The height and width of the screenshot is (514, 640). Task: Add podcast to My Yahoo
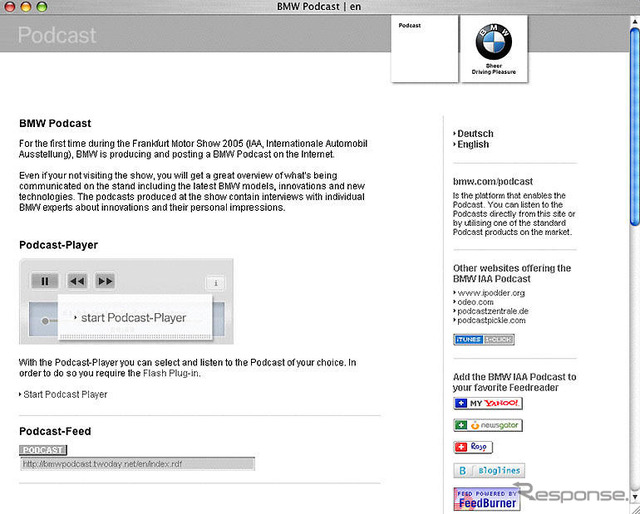[488, 403]
